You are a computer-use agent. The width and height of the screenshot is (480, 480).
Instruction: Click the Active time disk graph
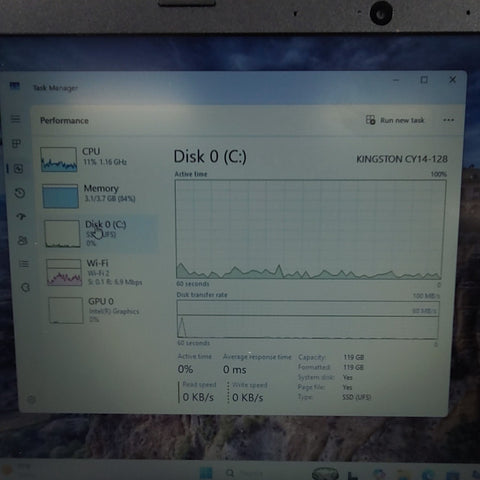[x=310, y=229]
